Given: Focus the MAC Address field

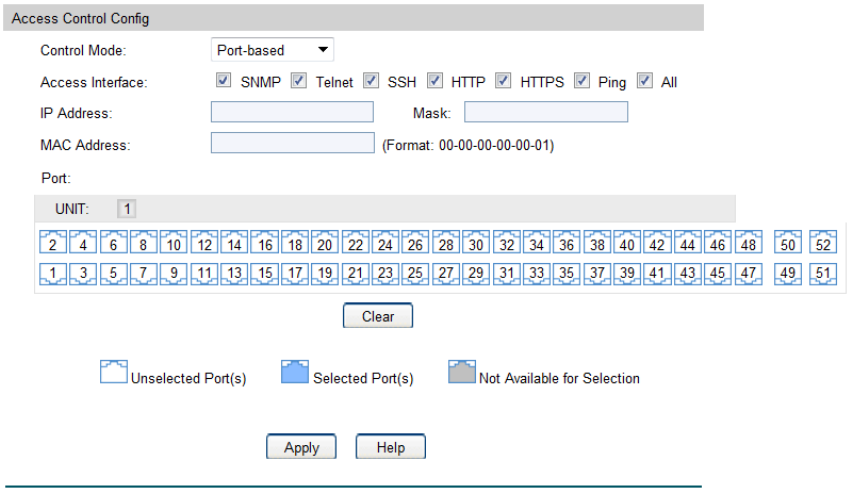Looking at the screenshot, I should pos(292,144).
